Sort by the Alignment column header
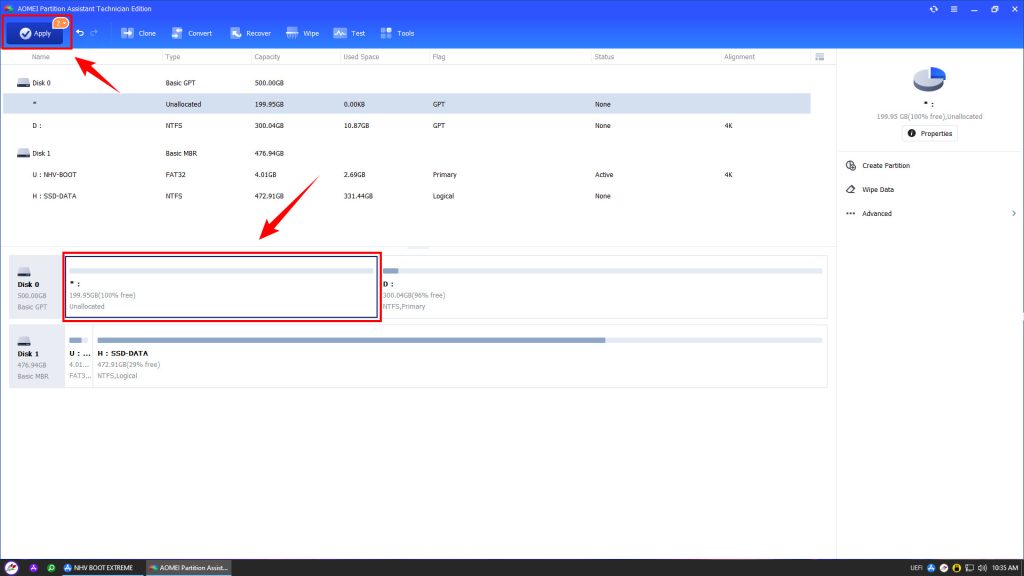This screenshot has height=576, width=1024. 739,57
